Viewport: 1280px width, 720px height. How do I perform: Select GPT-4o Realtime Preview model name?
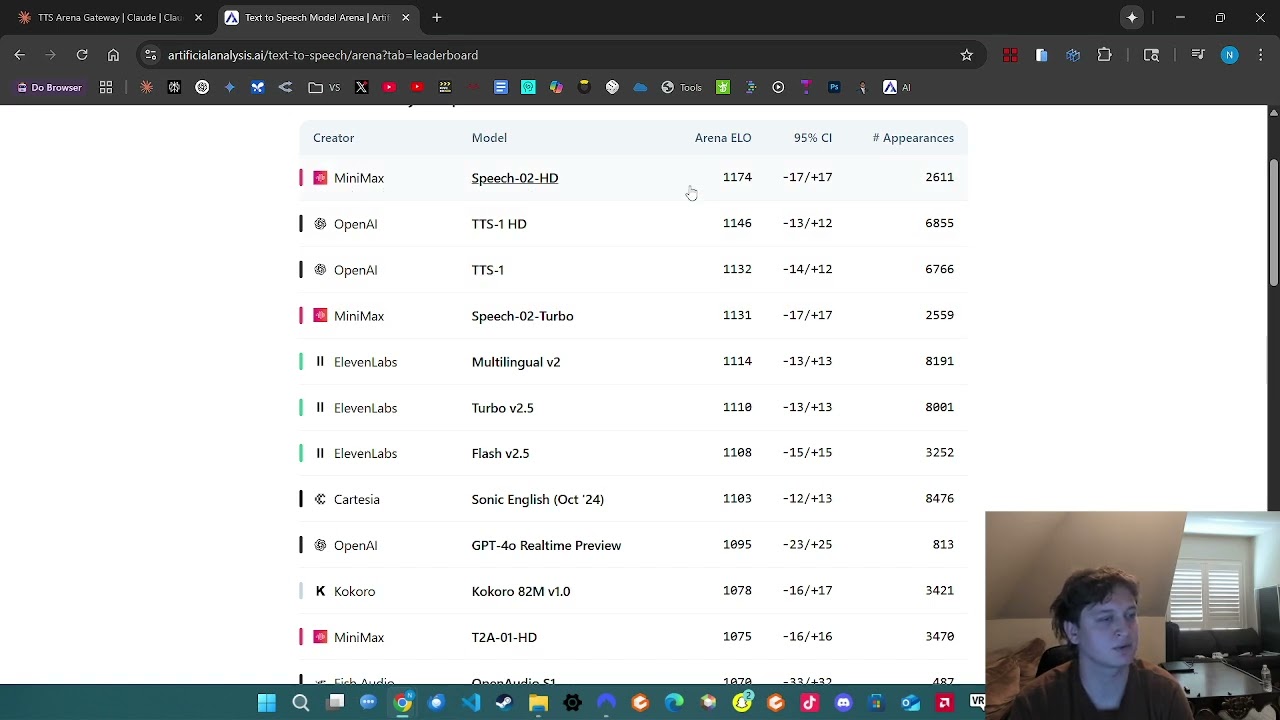point(546,545)
